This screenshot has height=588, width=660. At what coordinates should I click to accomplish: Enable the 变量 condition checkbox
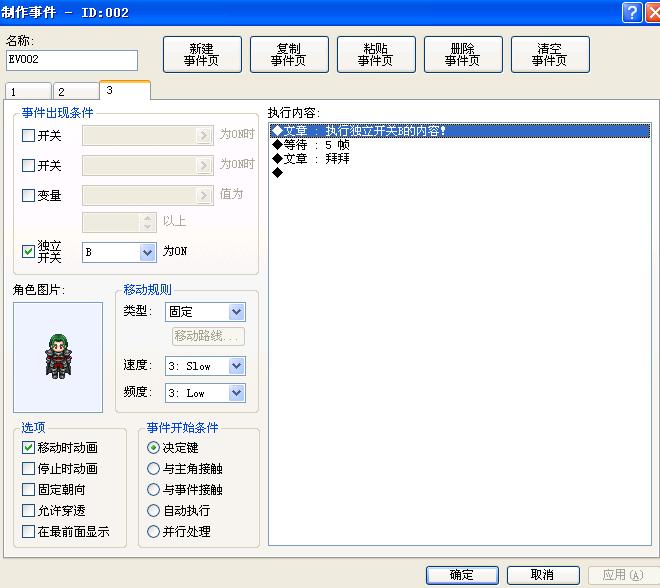pos(28,195)
